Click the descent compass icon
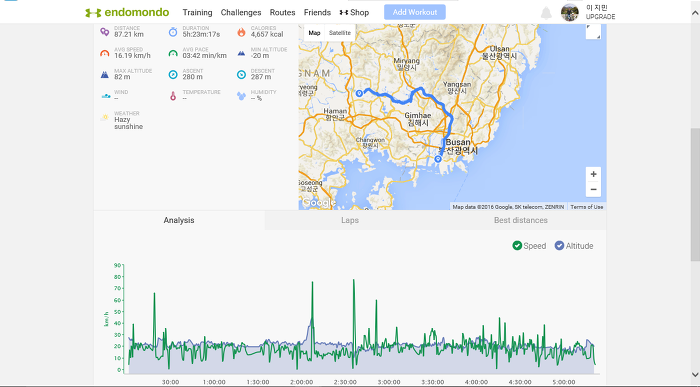 point(241,75)
